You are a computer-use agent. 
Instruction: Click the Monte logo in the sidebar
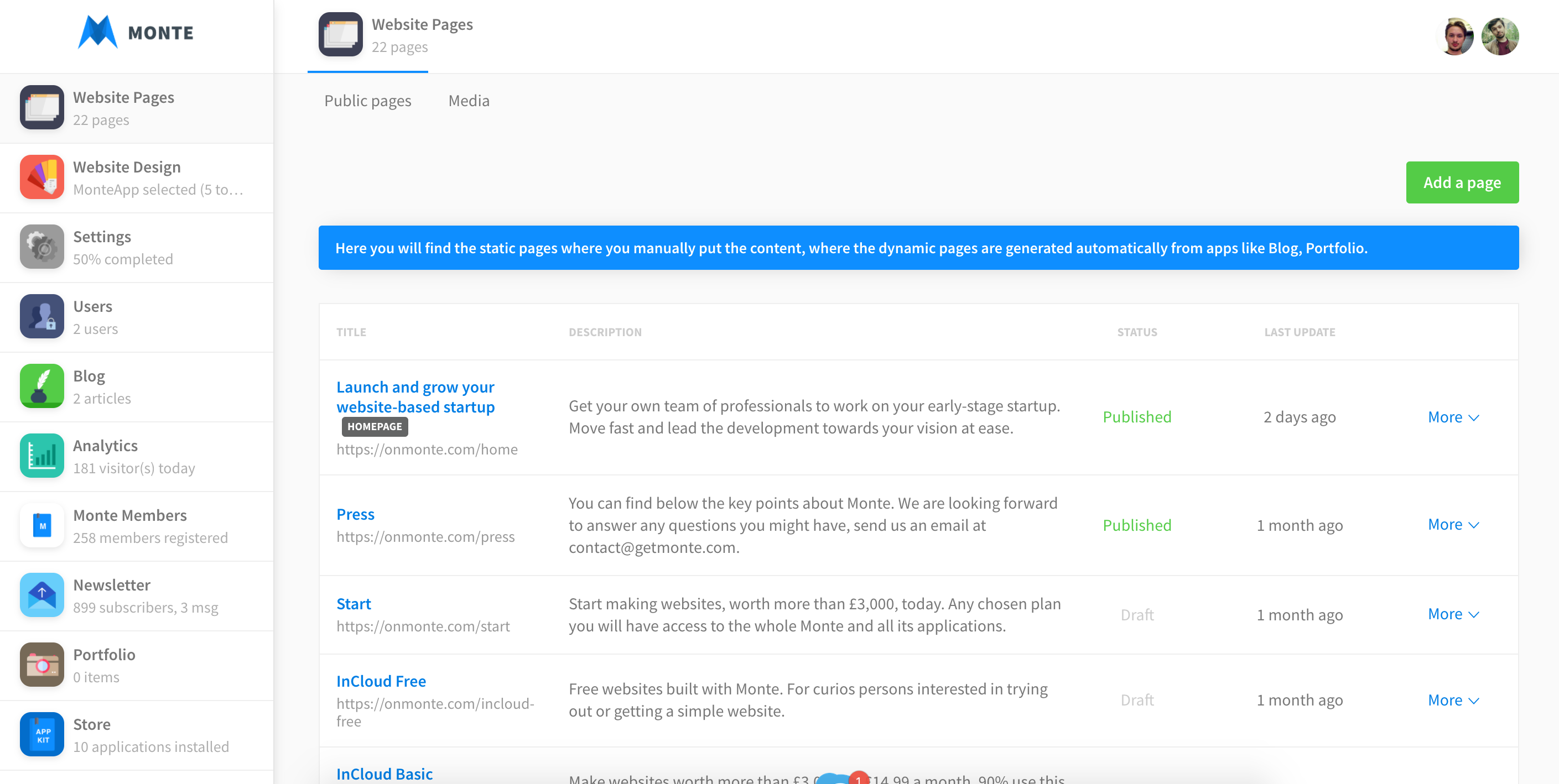[136, 32]
